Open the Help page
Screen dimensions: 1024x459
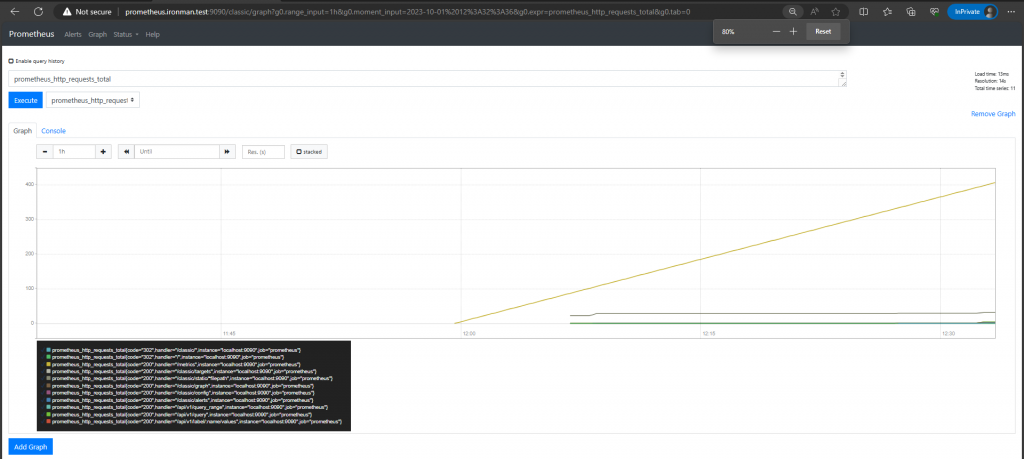click(153, 34)
